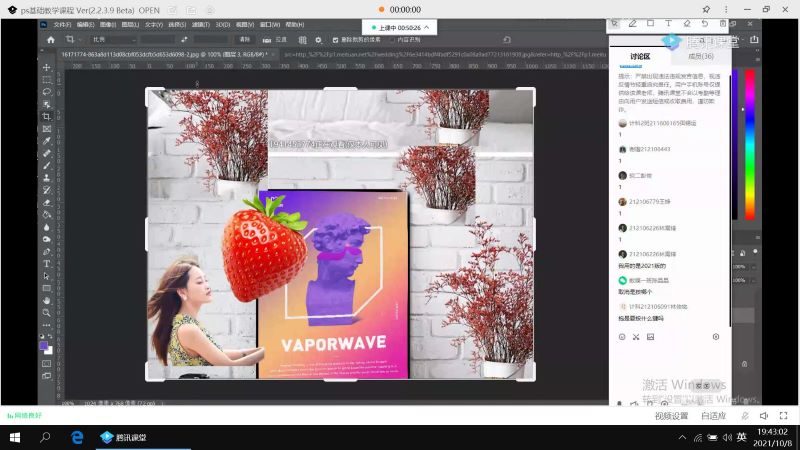The image size is (800, 450).
Task: Select the annotation eraser tool
Action: pyautogui.click(x=687, y=23)
